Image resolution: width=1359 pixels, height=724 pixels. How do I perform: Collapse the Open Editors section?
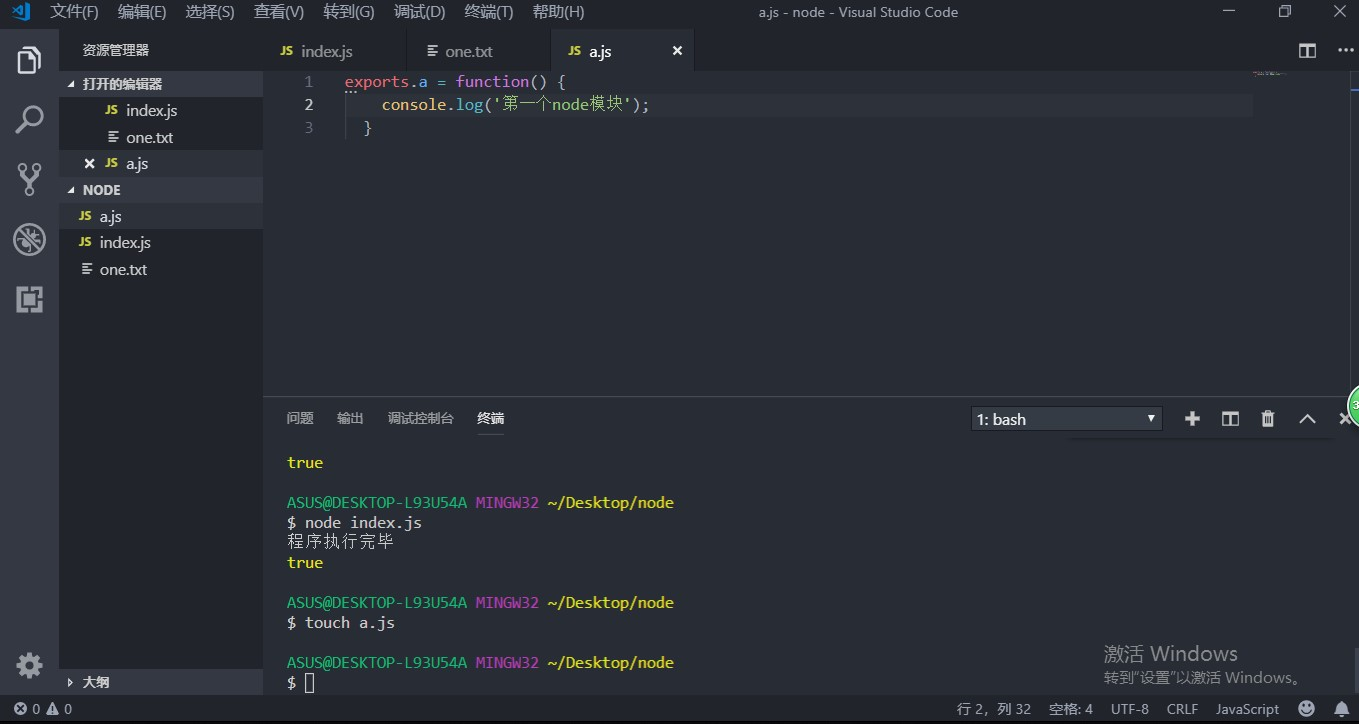(161, 84)
